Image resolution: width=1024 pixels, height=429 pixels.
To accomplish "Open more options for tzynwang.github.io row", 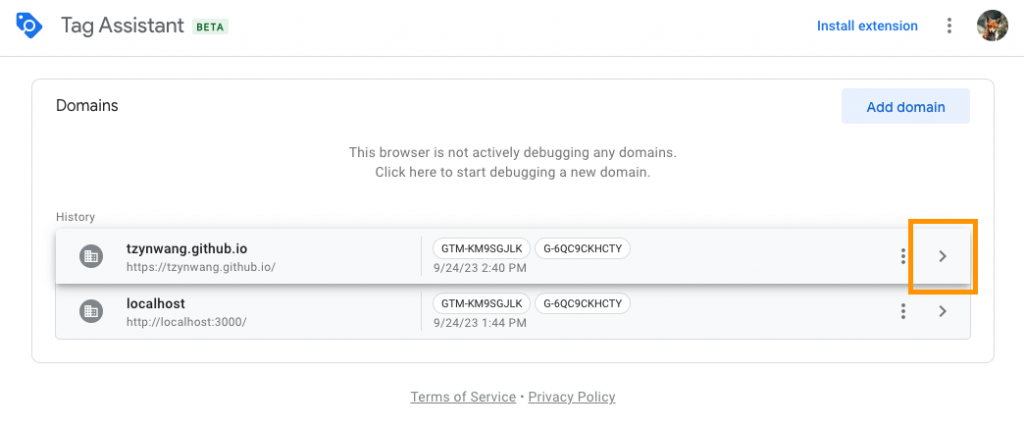I will tap(903, 257).
